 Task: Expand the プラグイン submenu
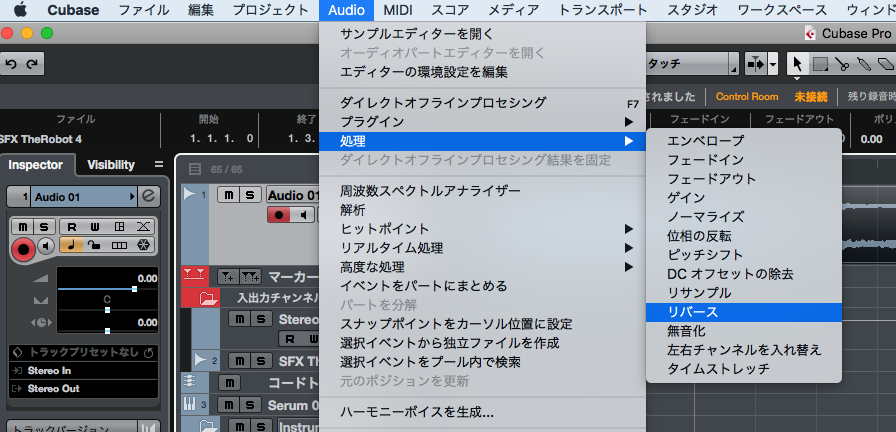(482, 122)
